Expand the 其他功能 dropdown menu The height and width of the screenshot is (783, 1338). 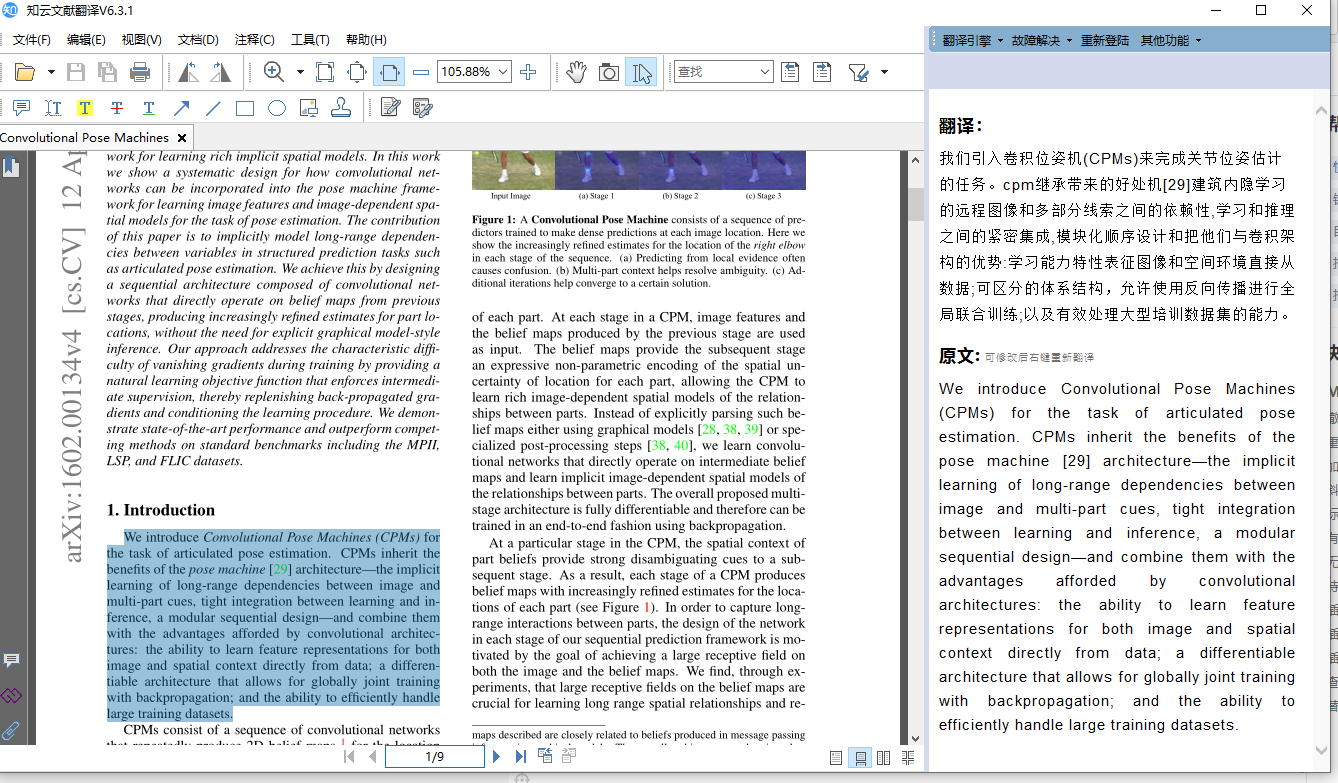click(x=1171, y=41)
